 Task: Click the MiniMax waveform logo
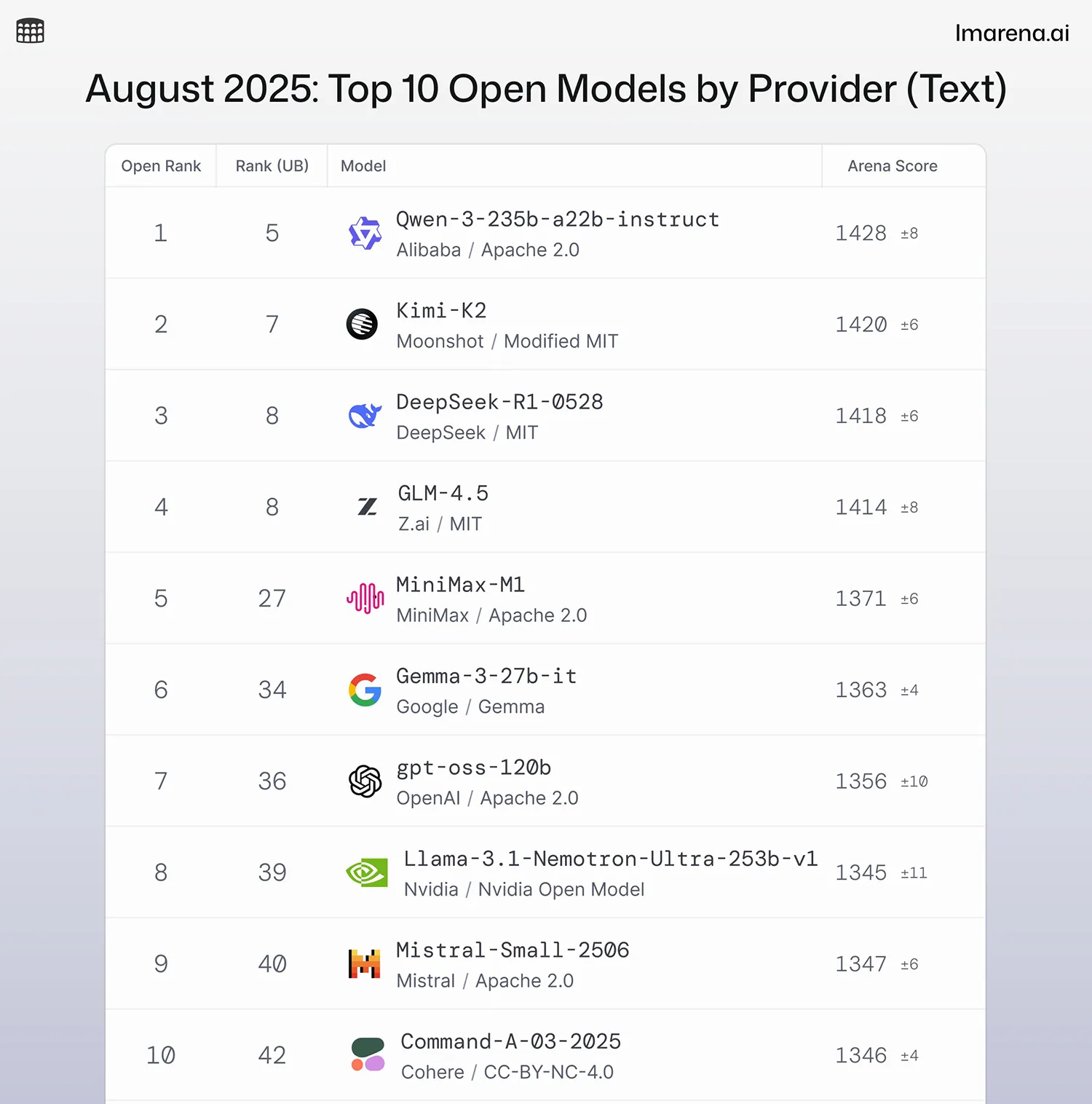(365, 598)
